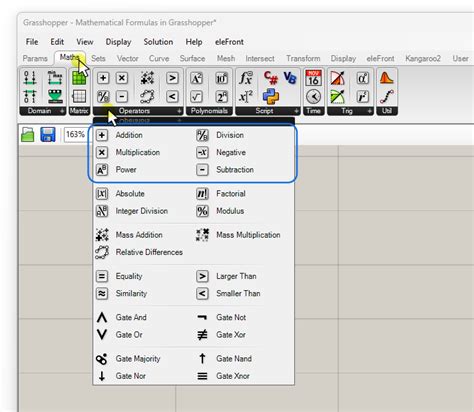Click the Smaller Than icon in the ribbon panel
The height and width of the screenshot is (412, 474).
[x=172, y=97]
